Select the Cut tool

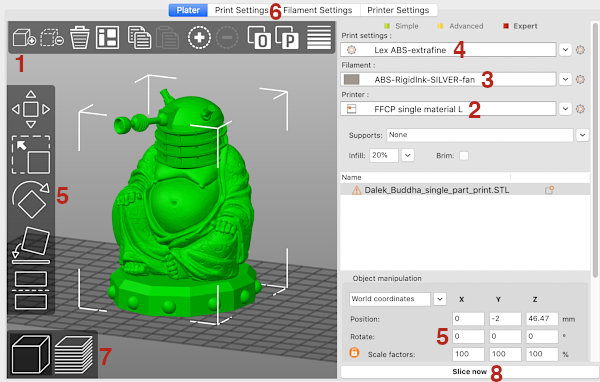point(31,290)
